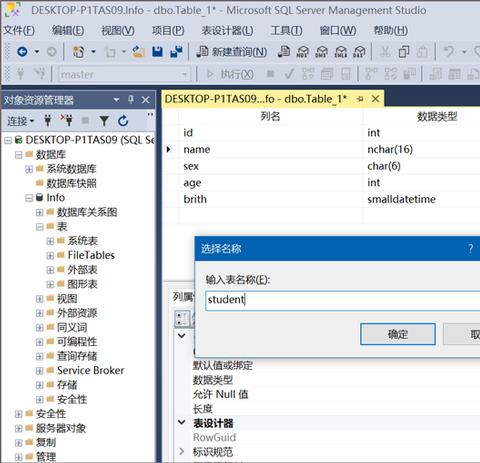
Task: Open the 编辑(E) menu
Action: 68,31
